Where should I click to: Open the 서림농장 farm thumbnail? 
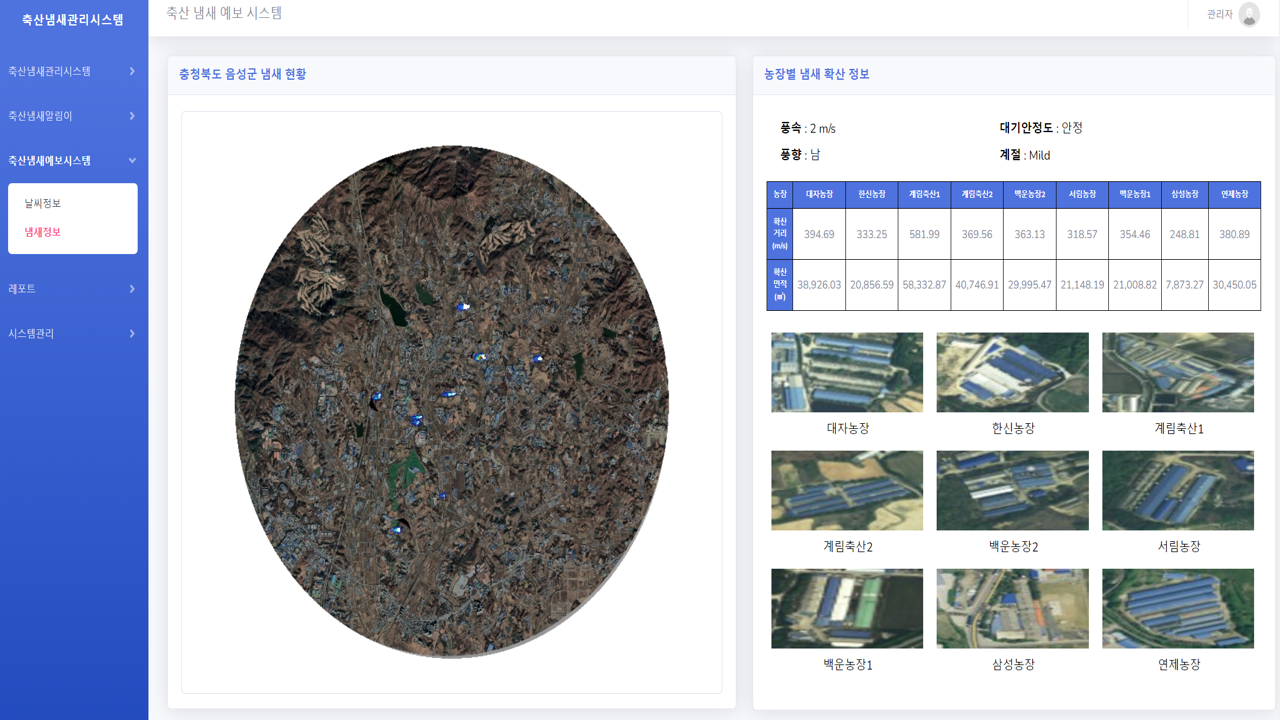(1178, 490)
